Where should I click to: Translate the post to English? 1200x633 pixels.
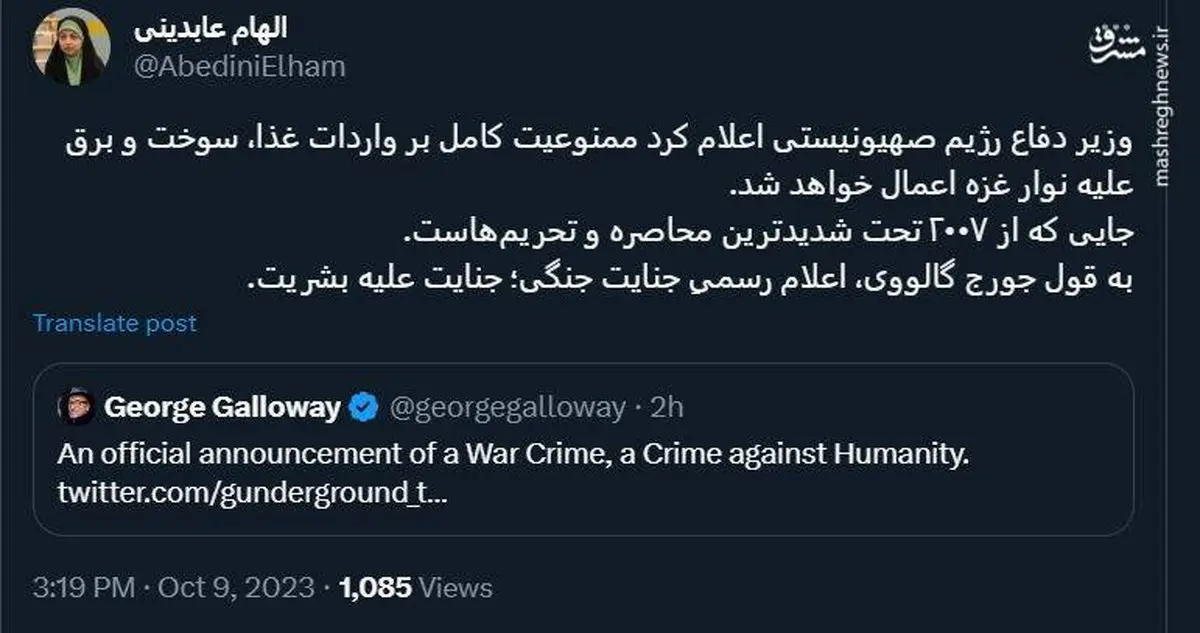click(115, 323)
